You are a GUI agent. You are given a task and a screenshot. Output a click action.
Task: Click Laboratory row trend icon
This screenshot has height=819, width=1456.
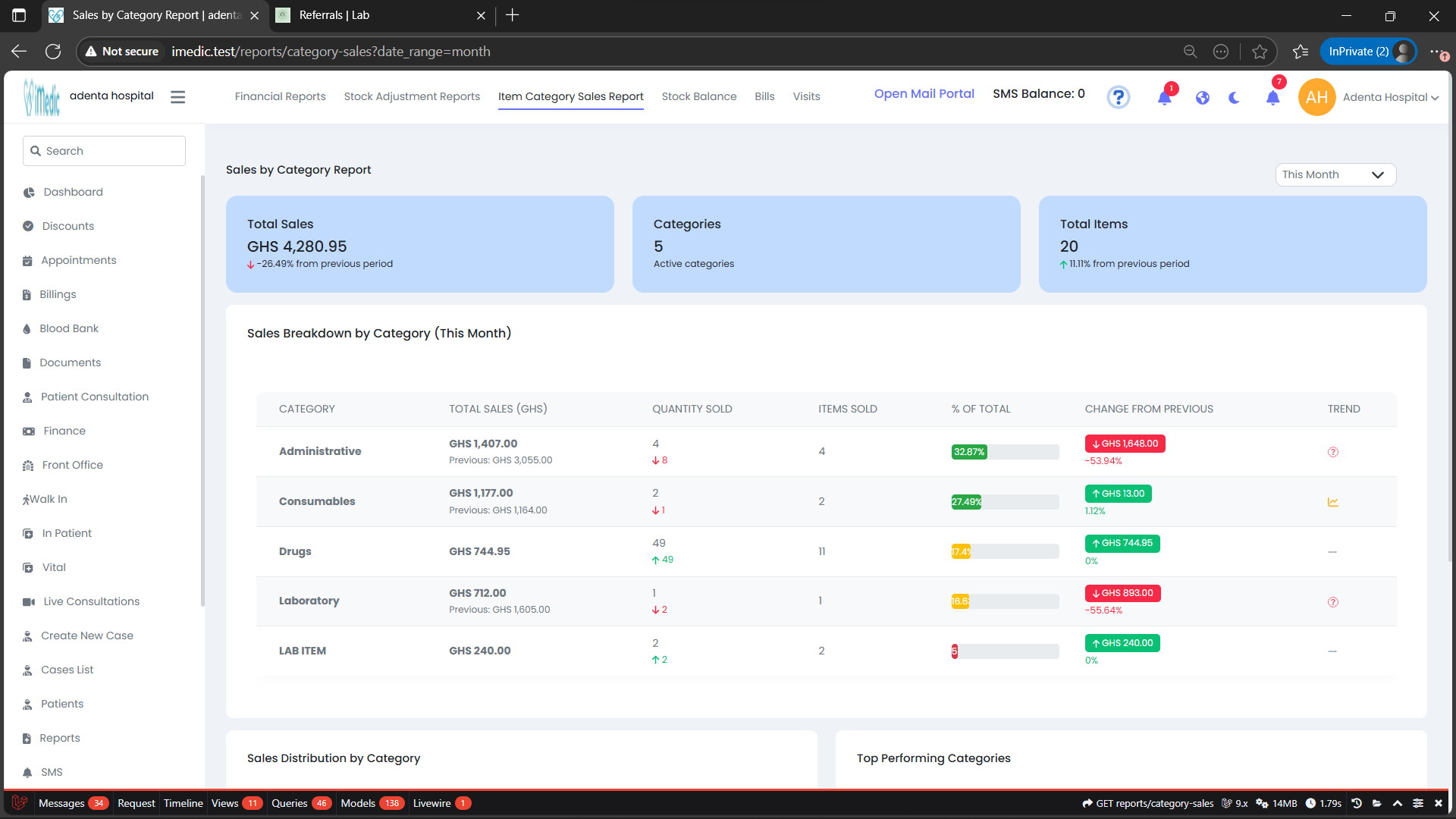pyautogui.click(x=1333, y=602)
